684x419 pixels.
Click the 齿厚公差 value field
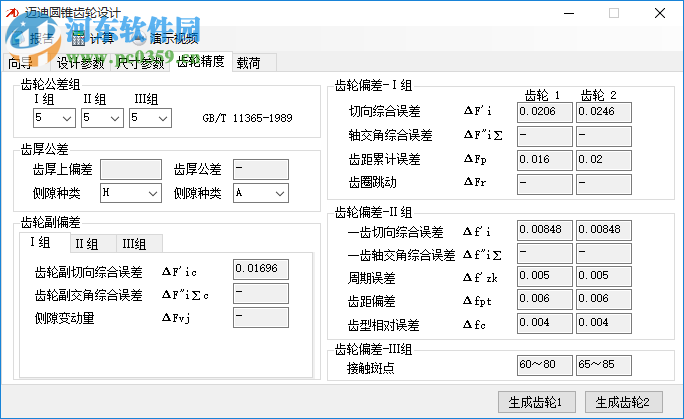pos(260,169)
